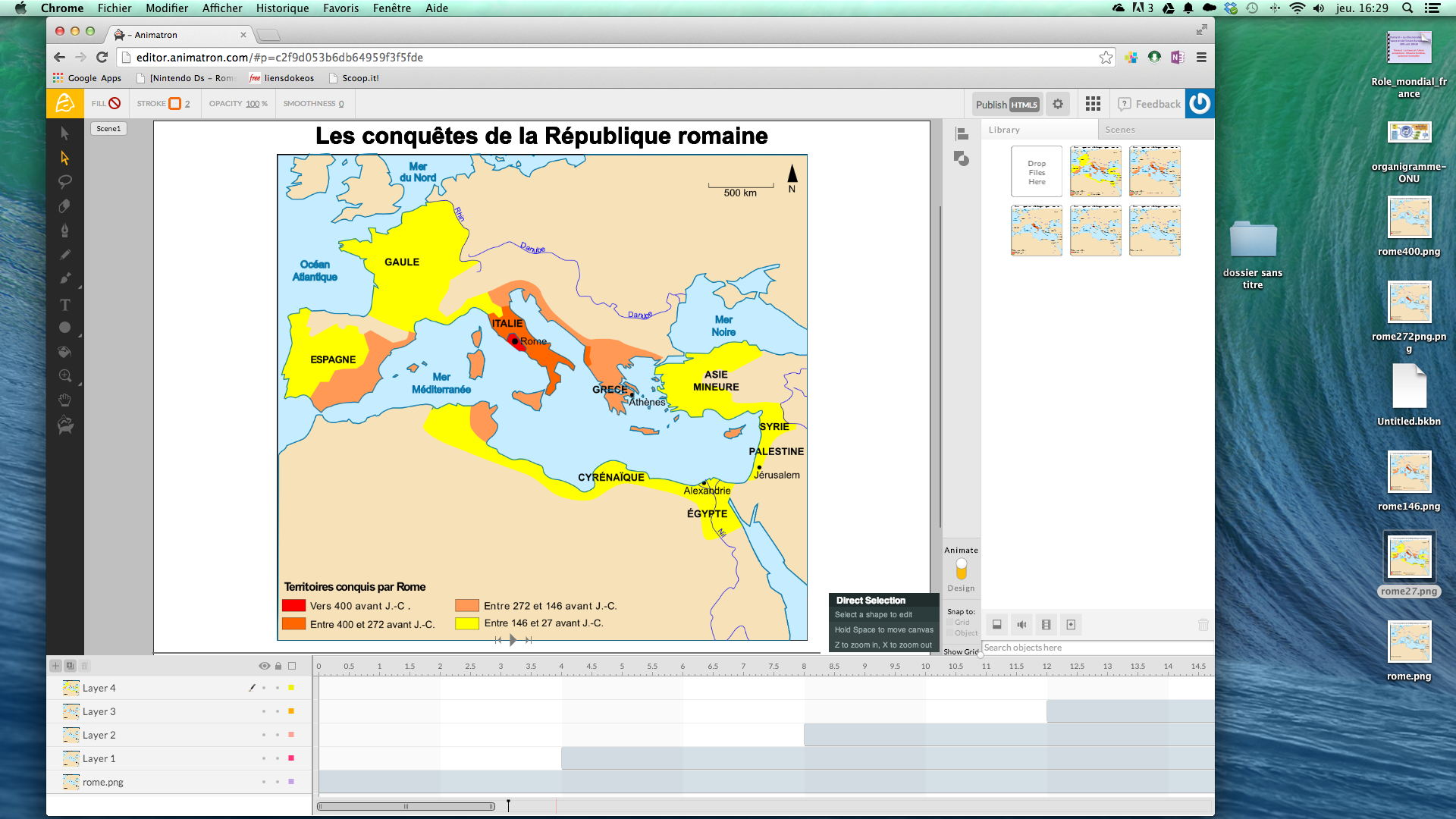Click the duplicate layer icon
This screenshot has height=819, width=1456.
pyautogui.click(x=70, y=666)
